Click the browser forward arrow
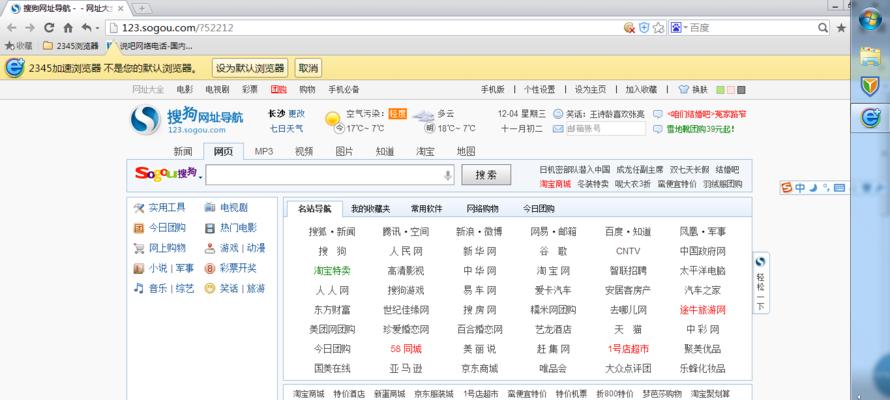This screenshot has width=890, height=400. [x=30, y=28]
